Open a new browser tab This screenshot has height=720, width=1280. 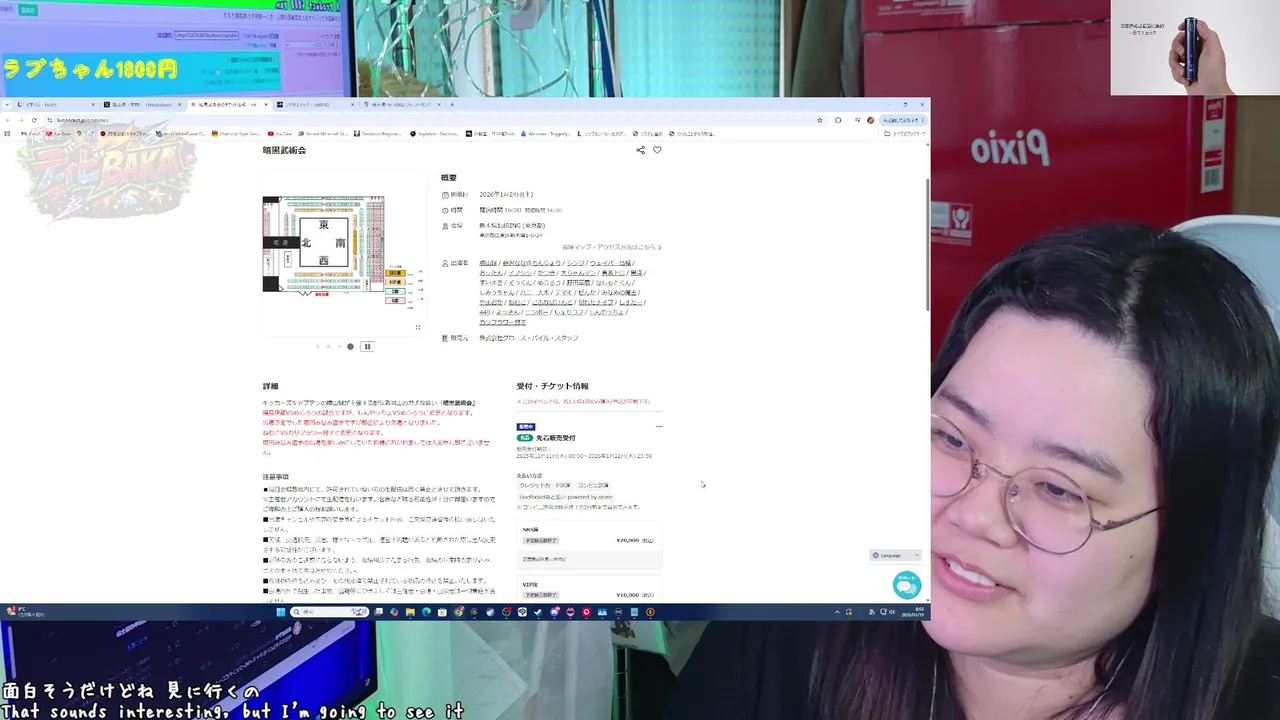point(452,104)
